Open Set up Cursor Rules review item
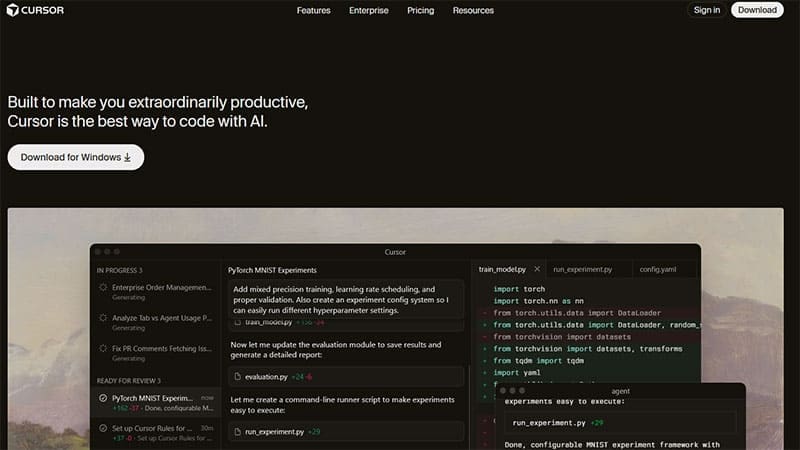The image size is (800, 450). tap(156, 433)
